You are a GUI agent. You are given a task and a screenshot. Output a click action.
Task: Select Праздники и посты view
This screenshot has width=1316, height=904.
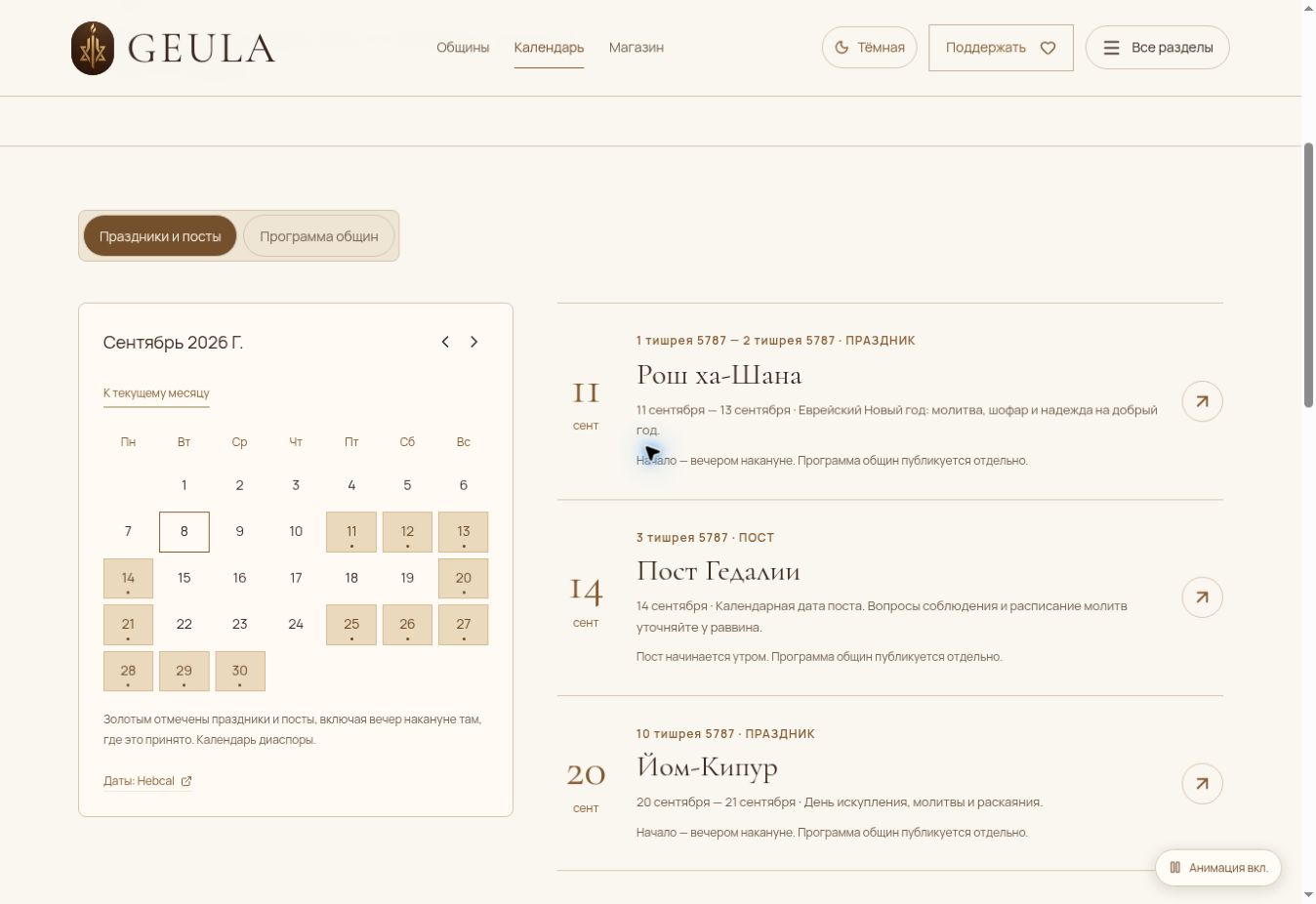[x=160, y=236]
